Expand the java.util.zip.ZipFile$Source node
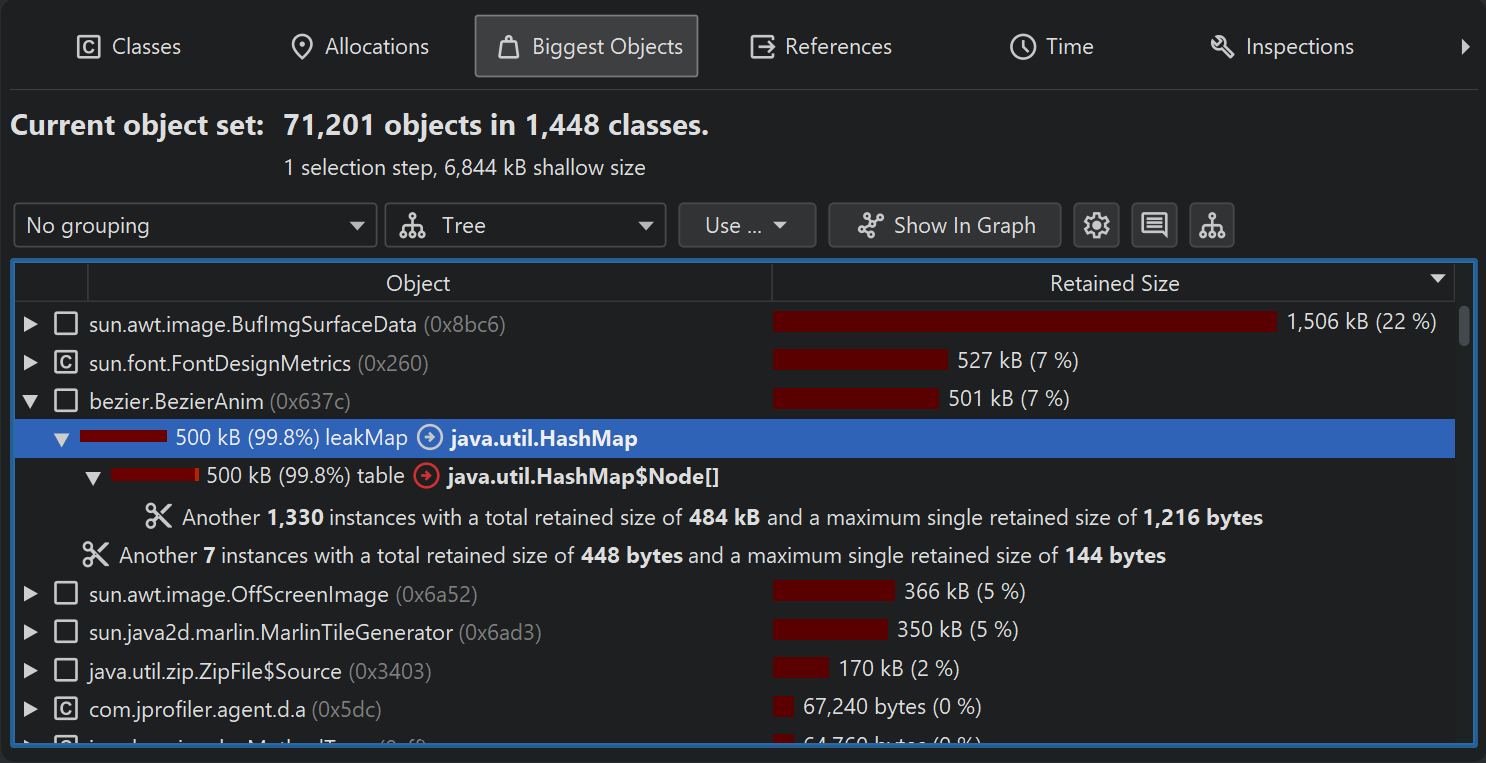 coord(31,671)
